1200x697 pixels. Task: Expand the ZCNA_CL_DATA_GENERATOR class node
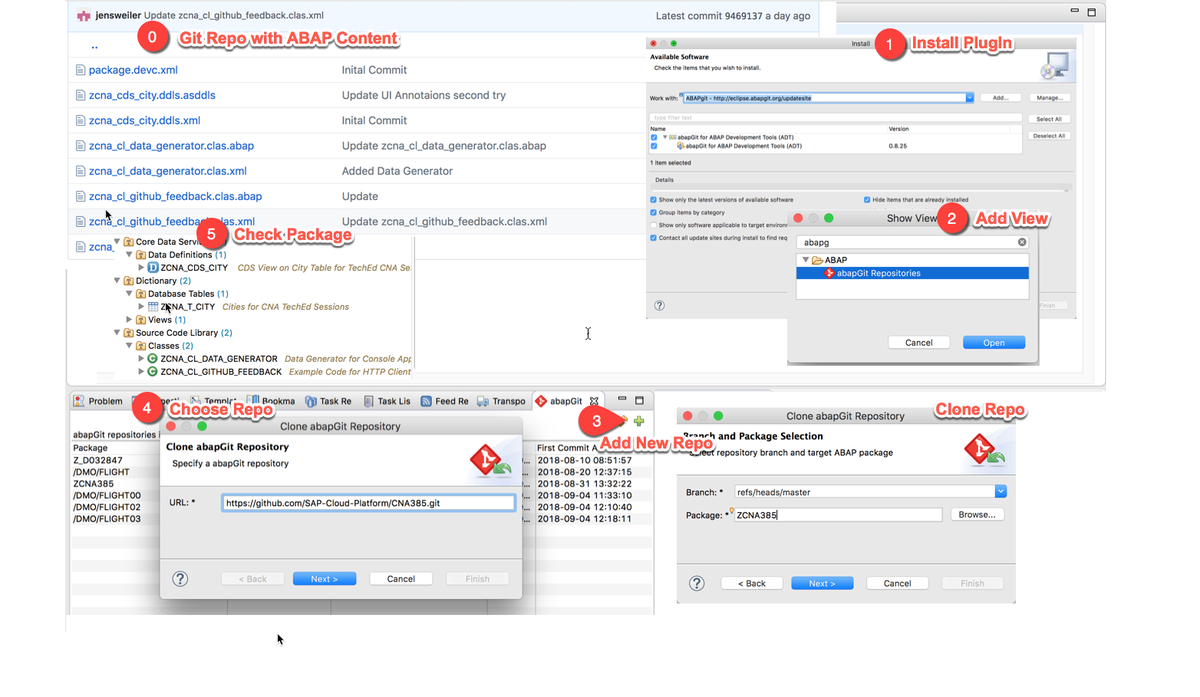tap(141, 359)
